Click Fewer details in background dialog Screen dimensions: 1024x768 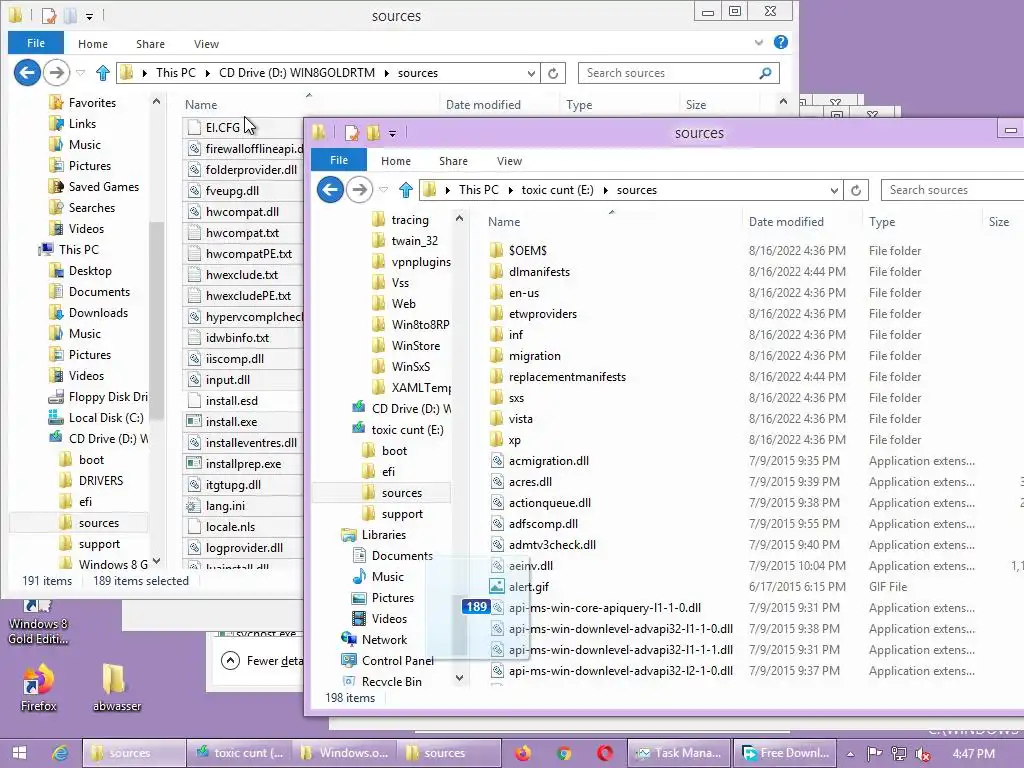(x=261, y=661)
